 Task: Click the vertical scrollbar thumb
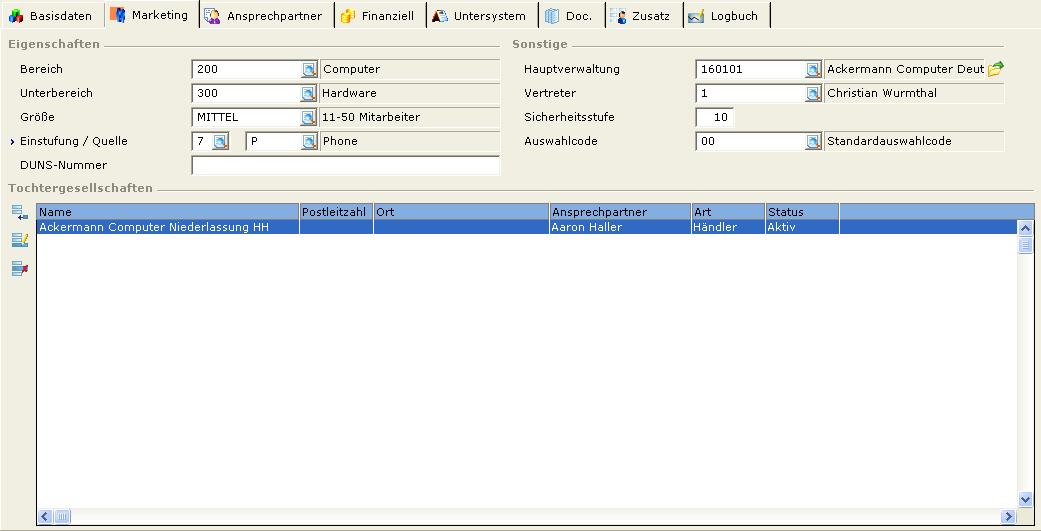point(1025,245)
